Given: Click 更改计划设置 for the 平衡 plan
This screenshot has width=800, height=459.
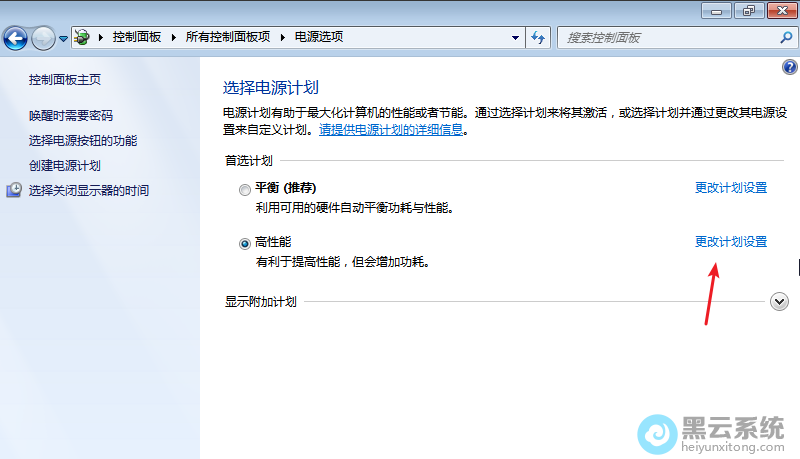Looking at the screenshot, I should pyautogui.click(x=730, y=188).
